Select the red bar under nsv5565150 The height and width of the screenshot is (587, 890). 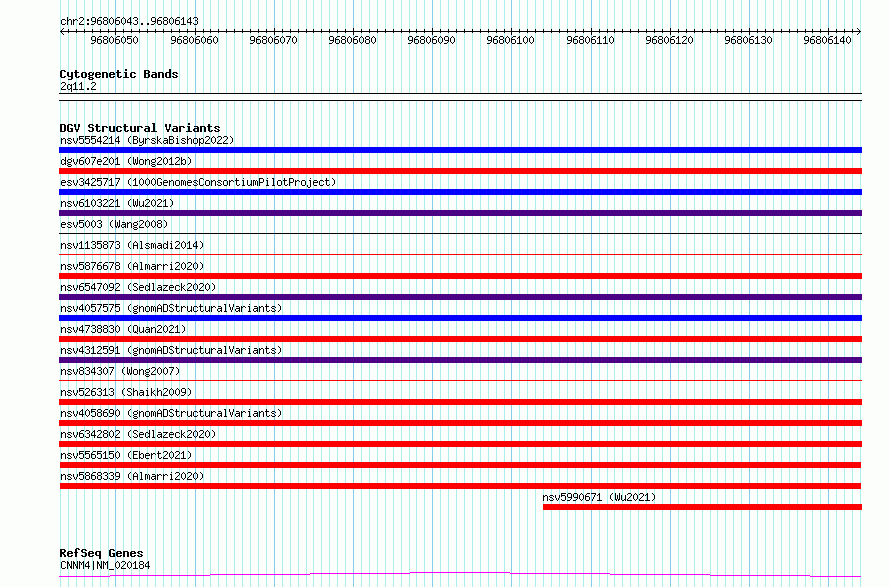coord(460,465)
